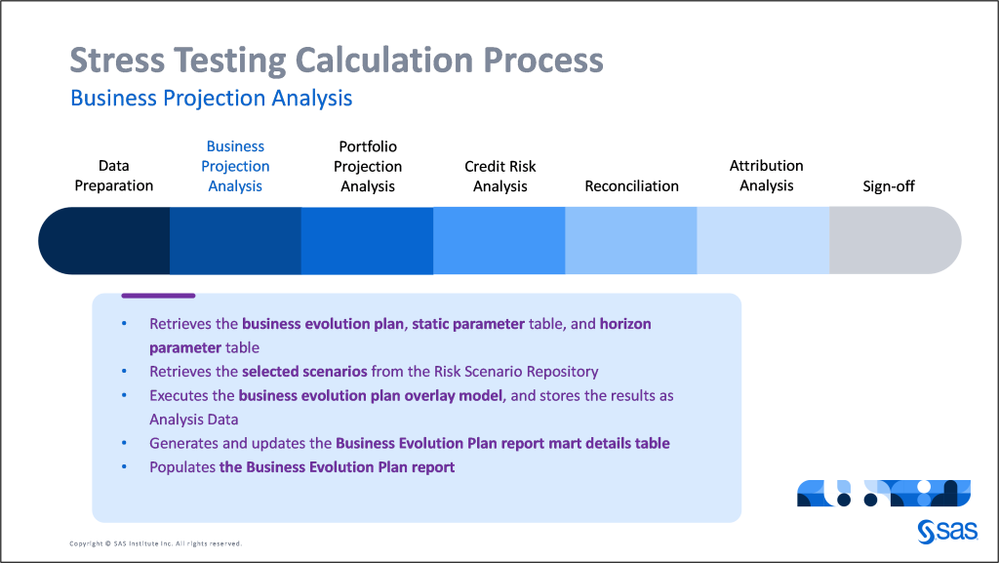
Task: Click the process bar segment under Credit Risk
Action: [499, 240]
